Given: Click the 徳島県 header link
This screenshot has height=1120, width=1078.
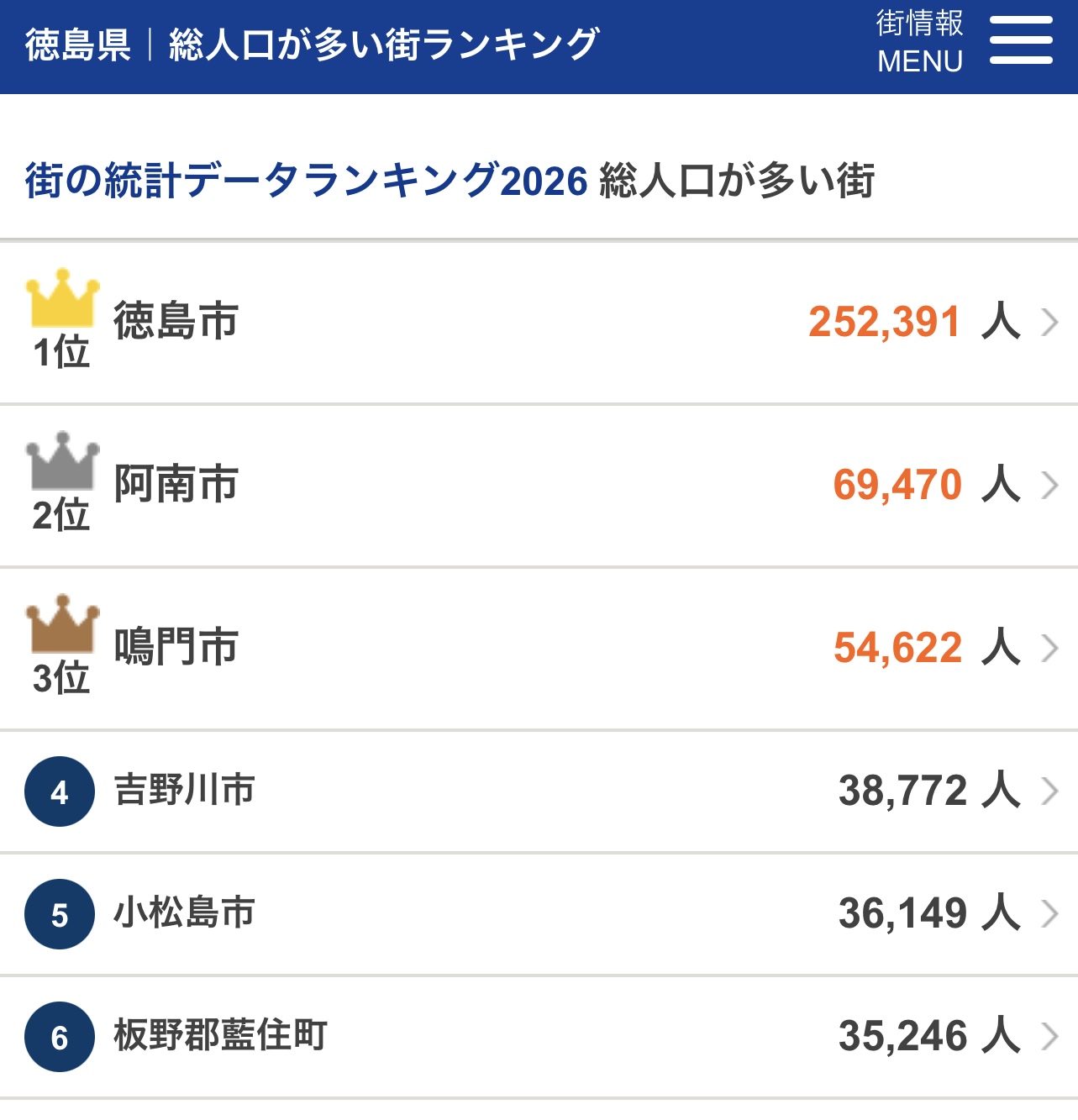Looking at the screenshot, I should [x=77, y=45].
